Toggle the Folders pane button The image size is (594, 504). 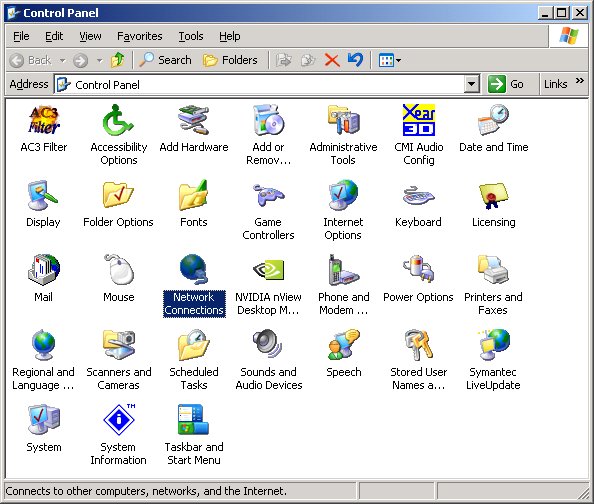[230, 60]
